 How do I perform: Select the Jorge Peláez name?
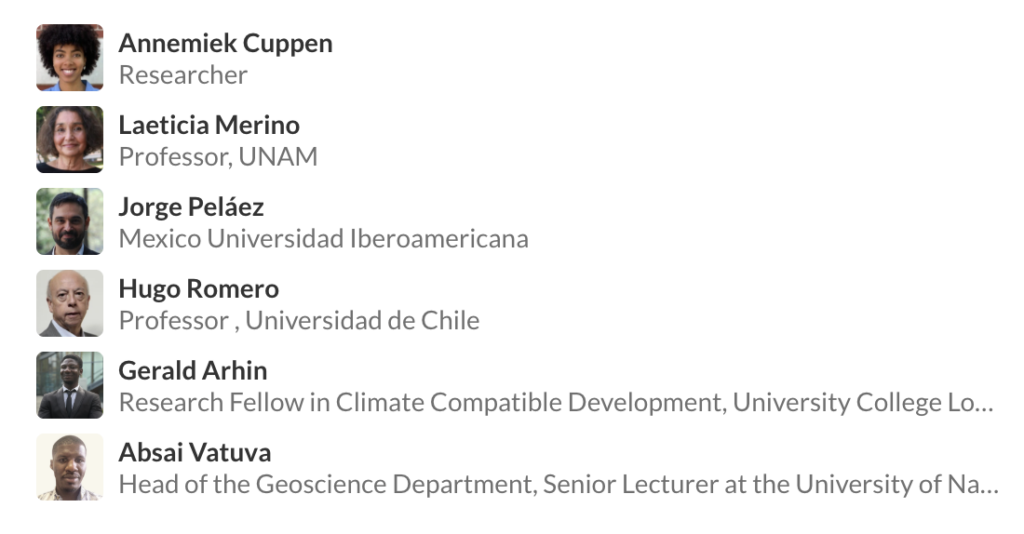[x=191, y=208]
